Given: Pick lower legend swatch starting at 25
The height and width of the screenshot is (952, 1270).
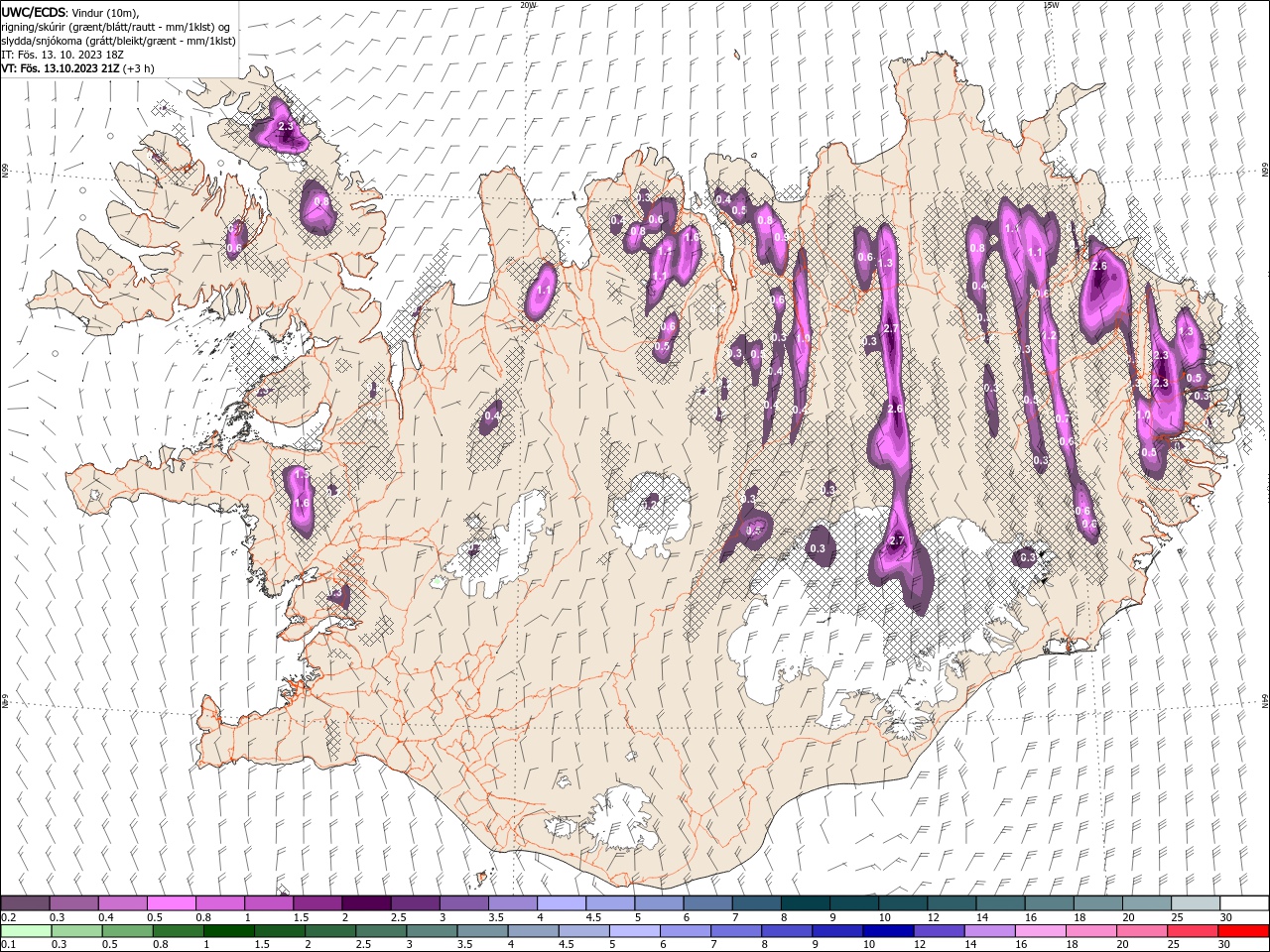Looking at the screenshot, I should 1193,931.
